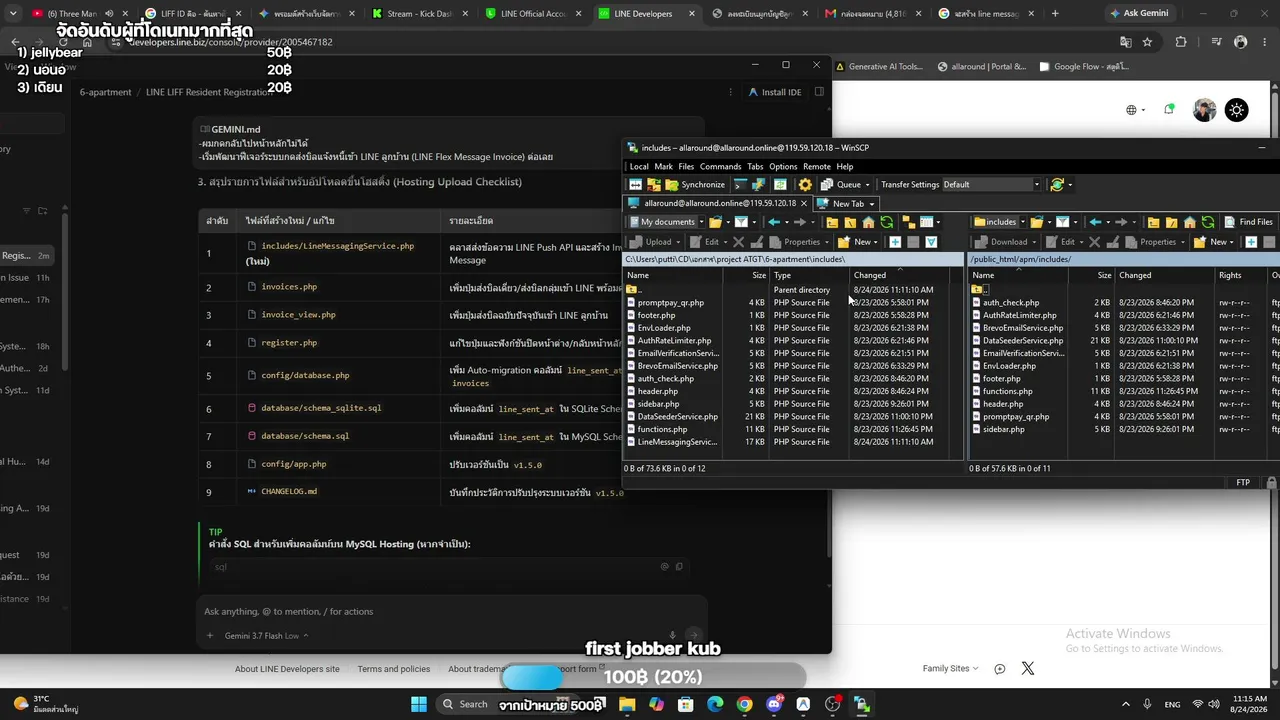This screenshot has height=720, width=1280.
Task: Open invoice_view.php file link in table
Action: pos(298,315)
